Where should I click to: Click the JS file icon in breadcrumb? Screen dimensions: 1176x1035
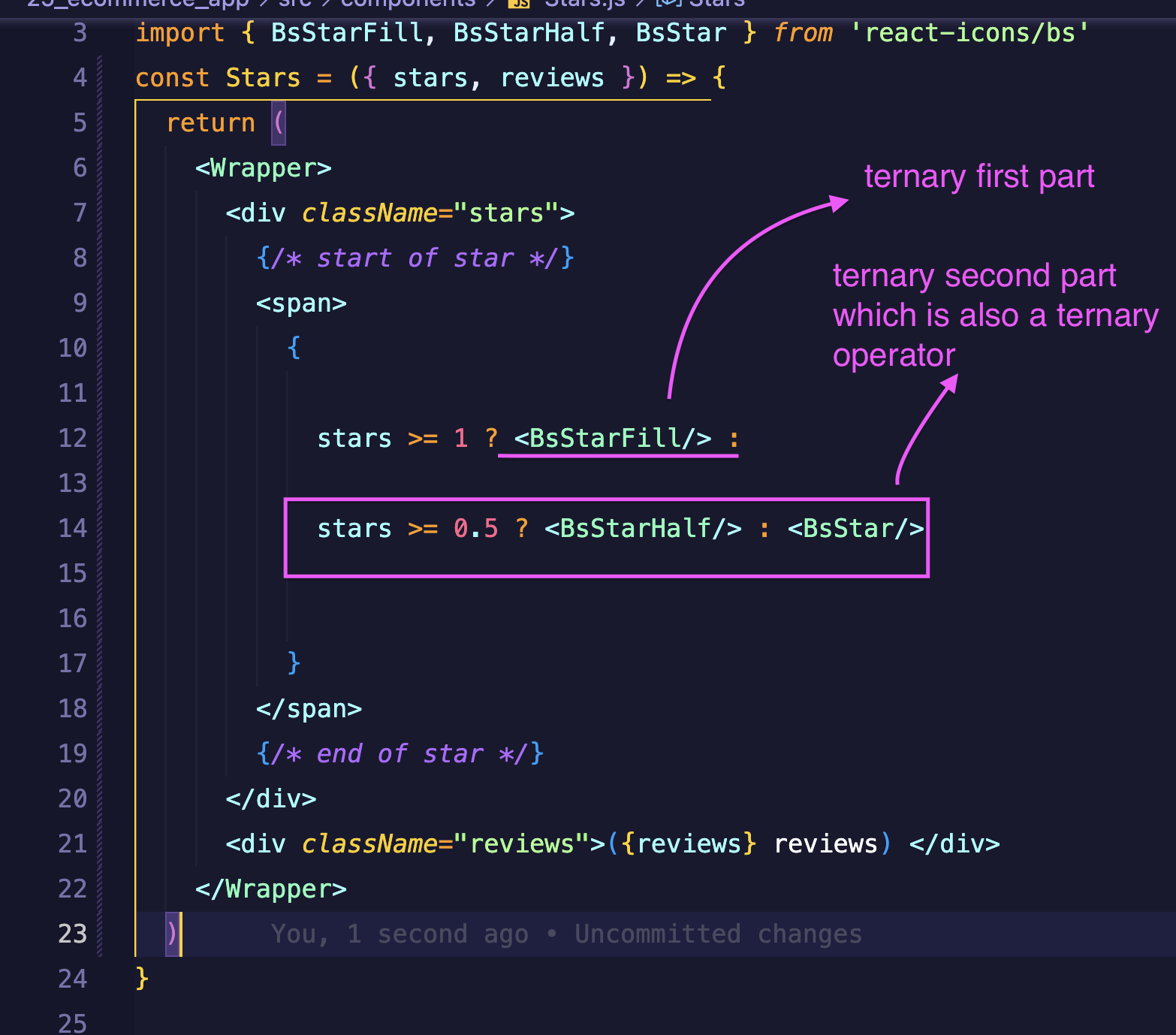click(x=519, y=3)
